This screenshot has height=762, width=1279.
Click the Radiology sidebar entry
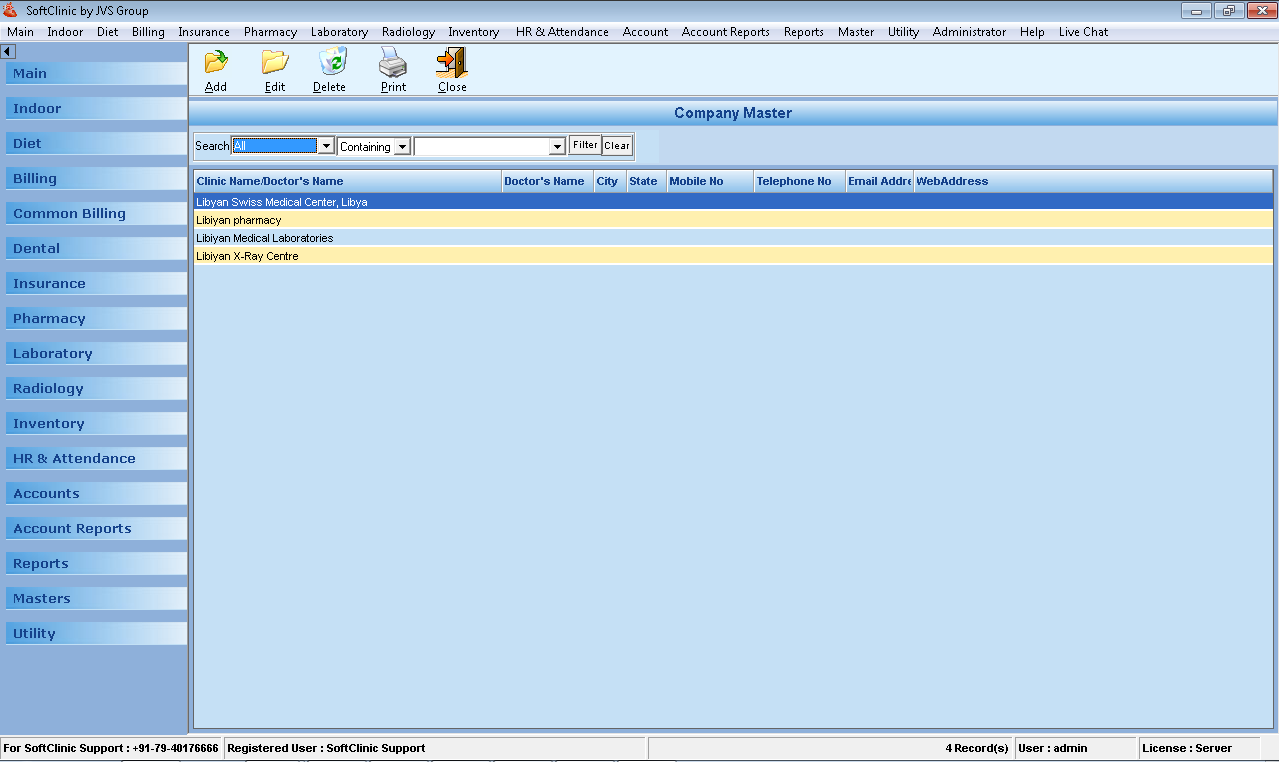pyautogui.click(x=95, y=388)
